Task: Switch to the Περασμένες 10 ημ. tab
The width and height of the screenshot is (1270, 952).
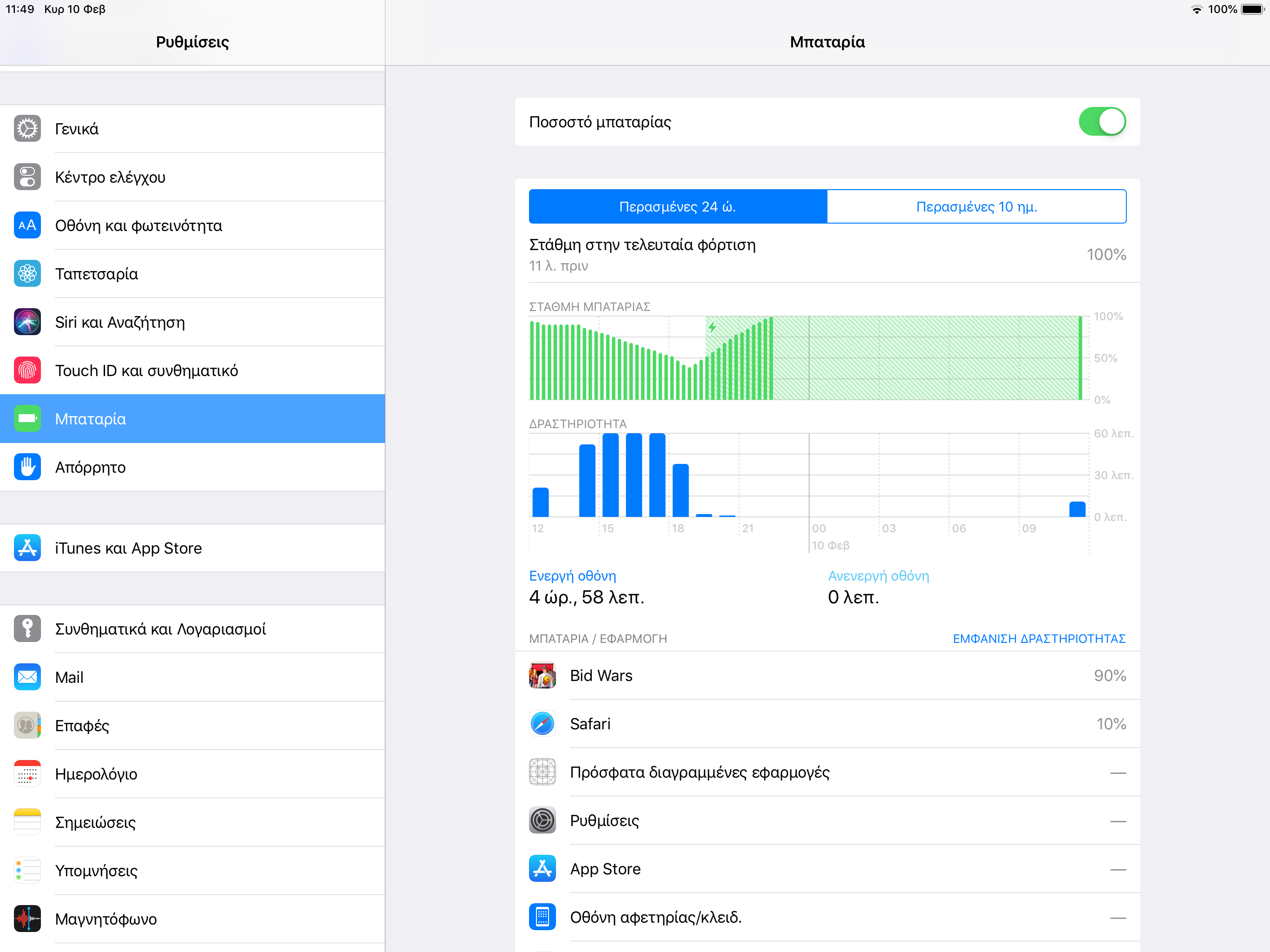Action: (x=976, y=206)
